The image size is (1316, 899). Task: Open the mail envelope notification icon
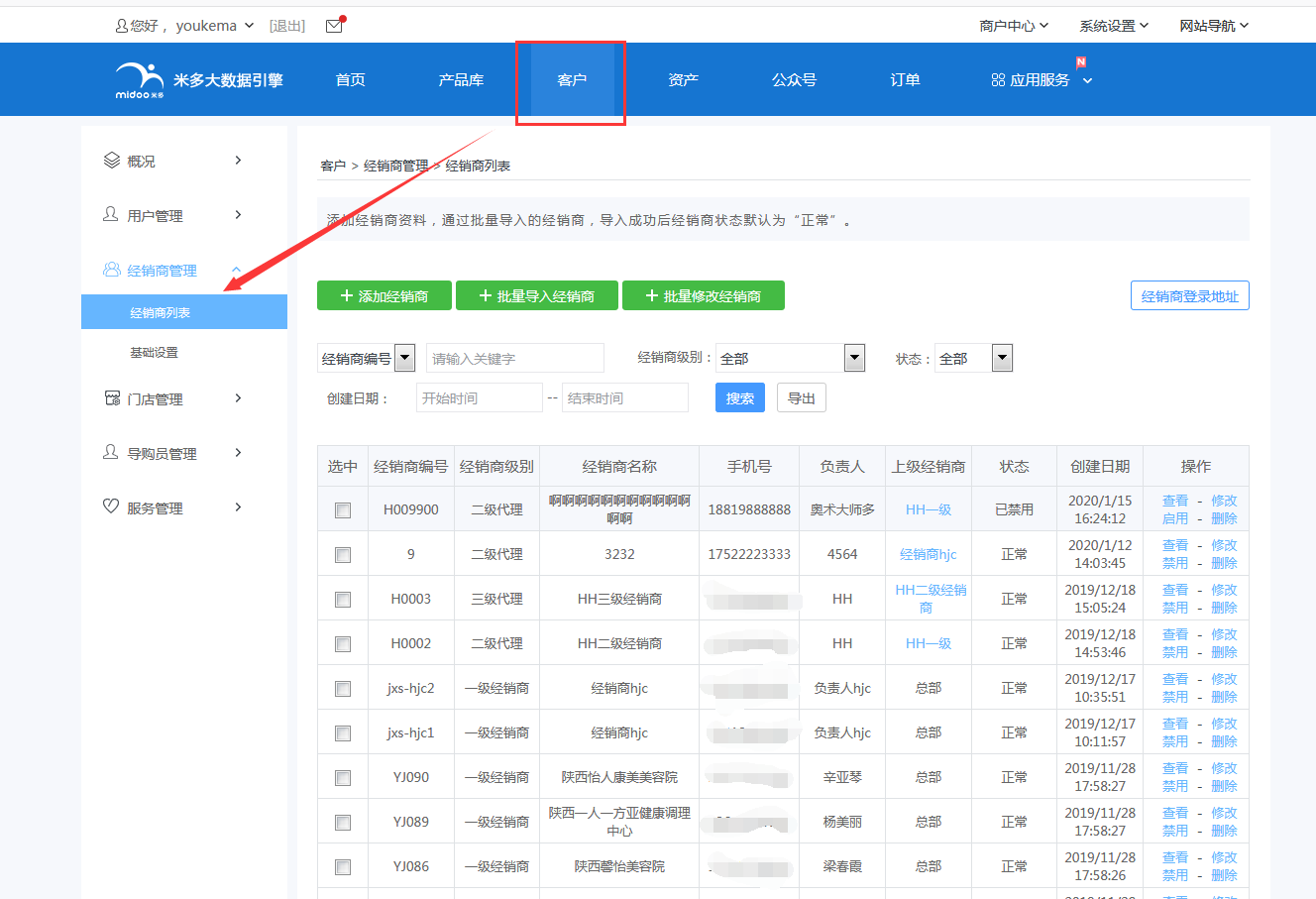coord(334,26)
